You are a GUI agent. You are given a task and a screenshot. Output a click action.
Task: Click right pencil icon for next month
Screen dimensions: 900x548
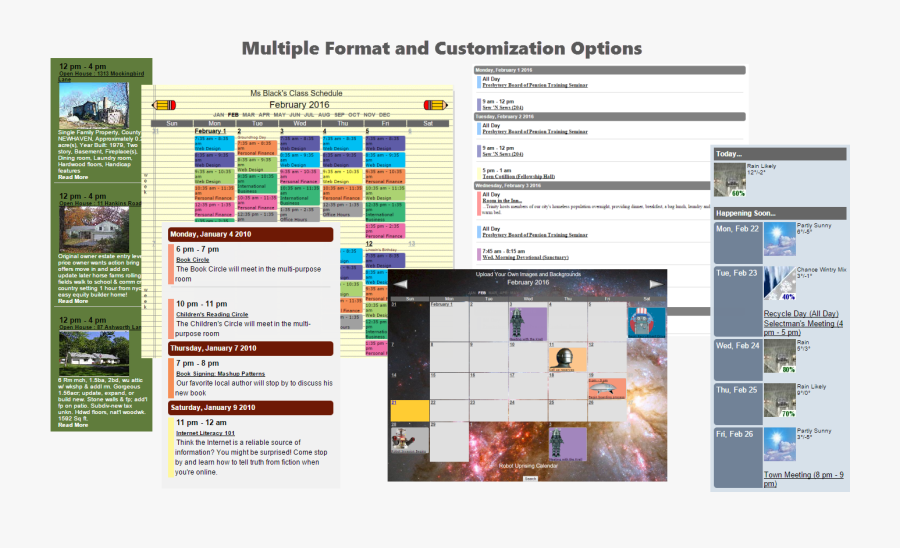(436, 105)
